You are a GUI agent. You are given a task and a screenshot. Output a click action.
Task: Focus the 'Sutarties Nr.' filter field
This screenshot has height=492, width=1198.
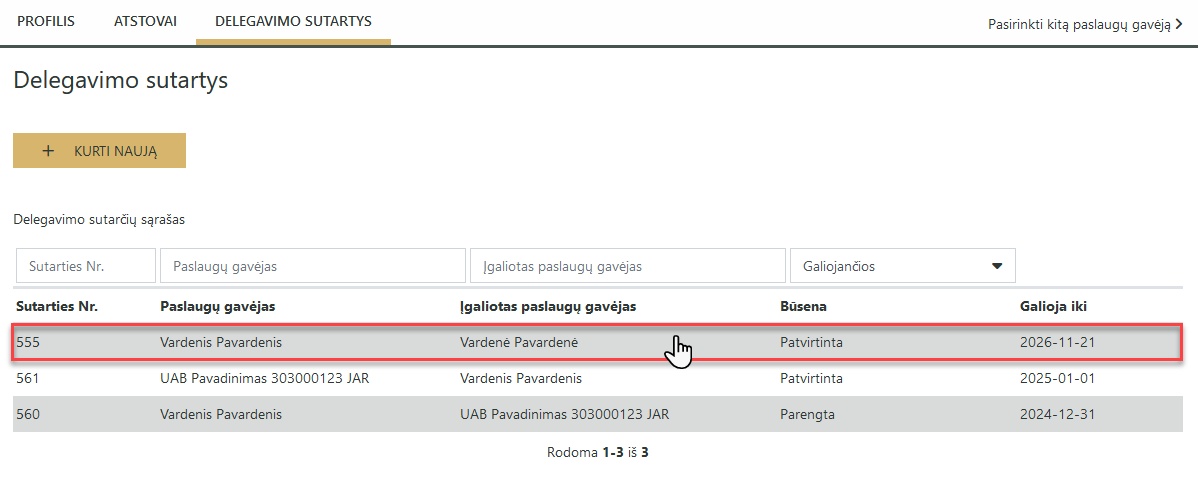click(x=86, y=266)
